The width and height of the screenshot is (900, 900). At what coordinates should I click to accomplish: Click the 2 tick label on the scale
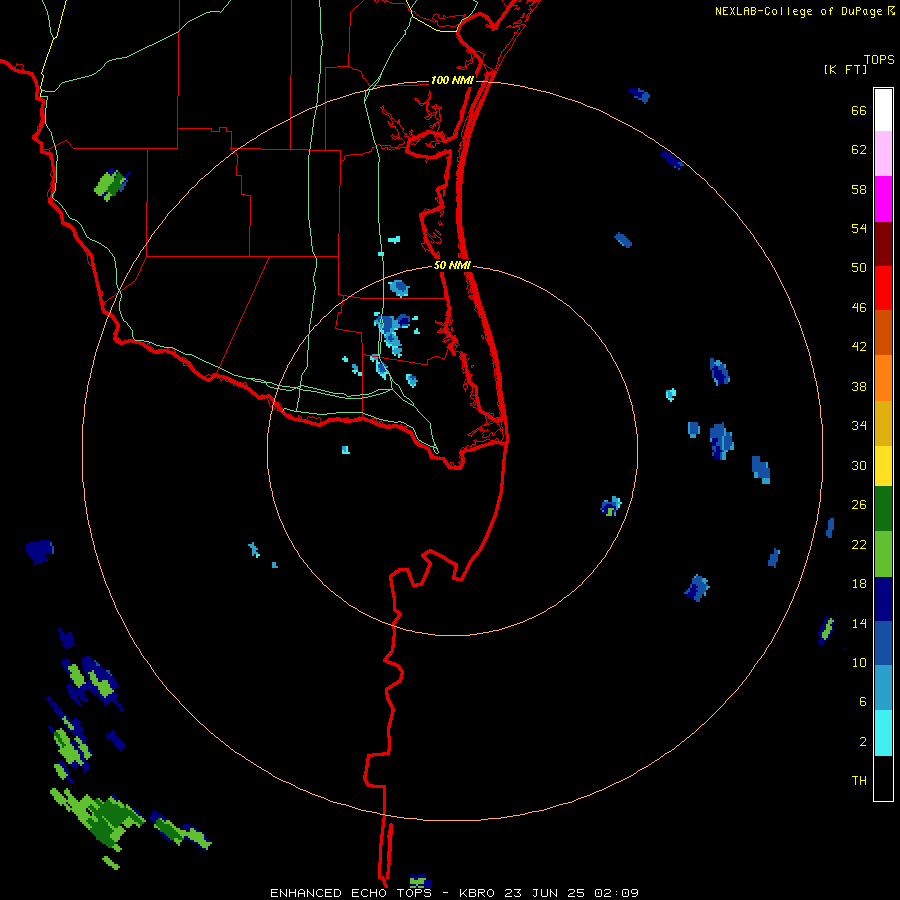tap(863, 742)
